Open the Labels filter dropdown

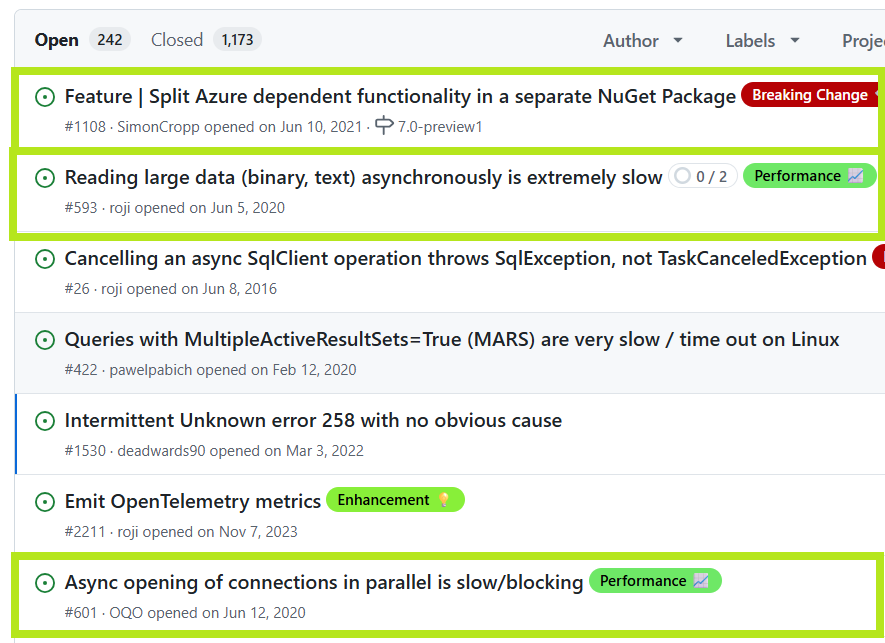[762, 41]
